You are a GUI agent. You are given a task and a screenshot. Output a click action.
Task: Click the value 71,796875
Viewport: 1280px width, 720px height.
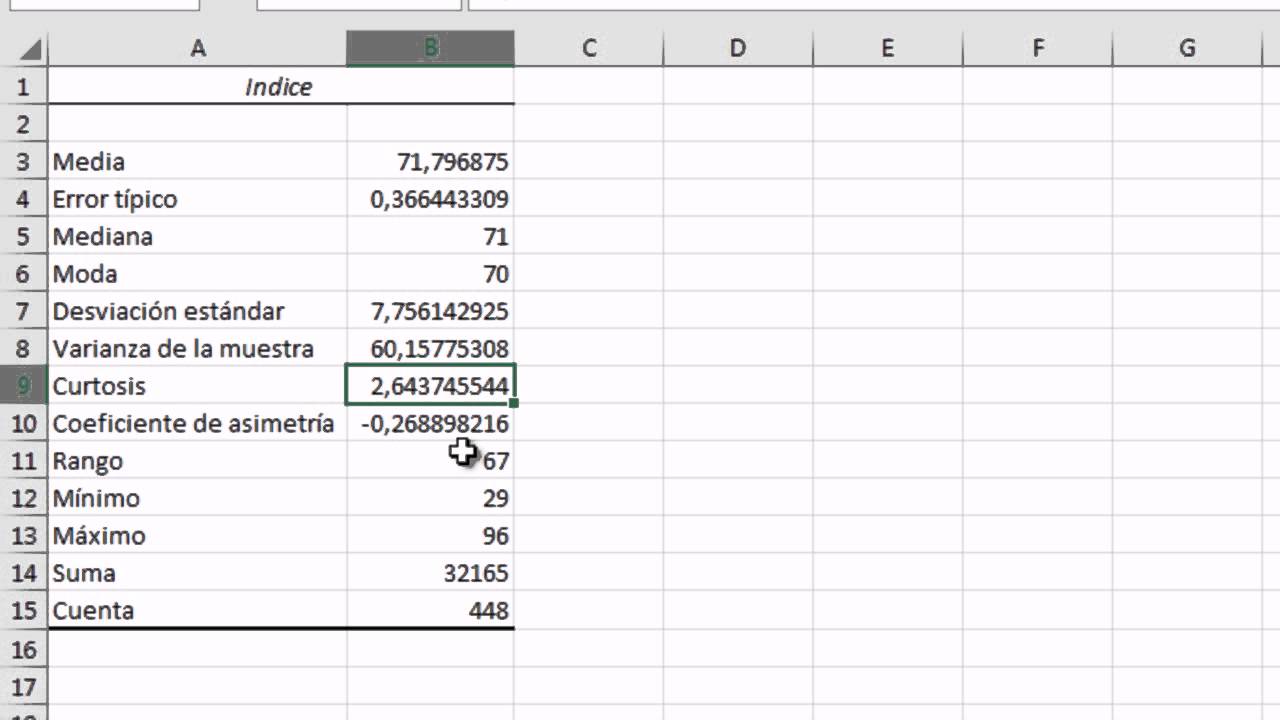pos(431,162)
